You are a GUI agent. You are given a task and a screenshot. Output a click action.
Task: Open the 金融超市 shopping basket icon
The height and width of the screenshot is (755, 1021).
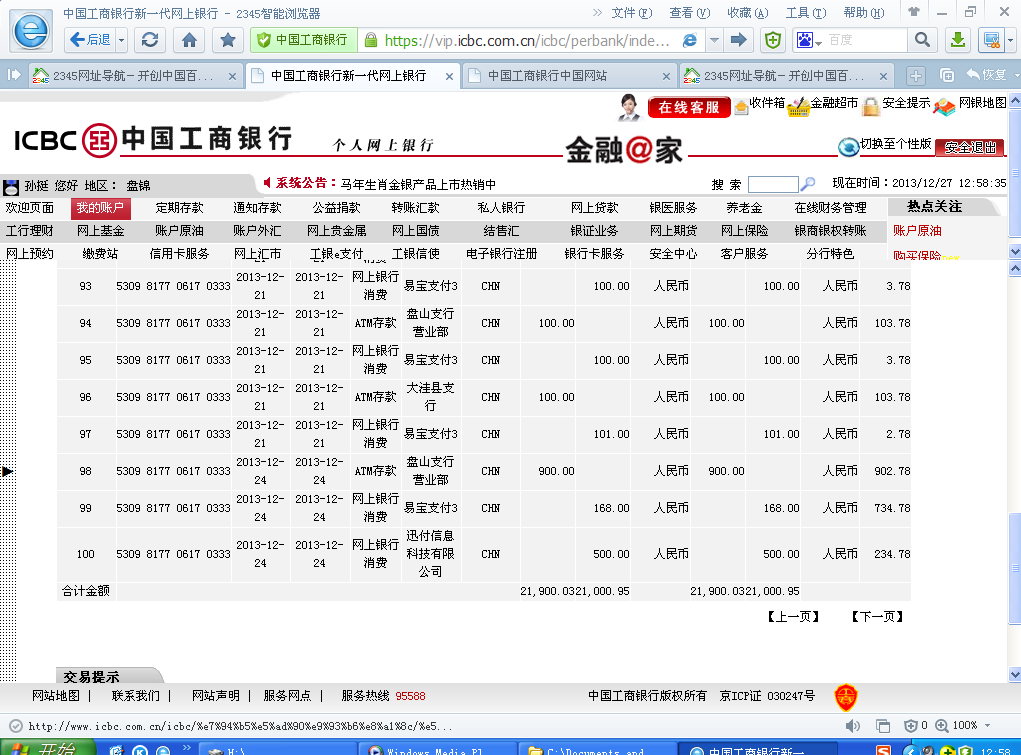[798, 107]
